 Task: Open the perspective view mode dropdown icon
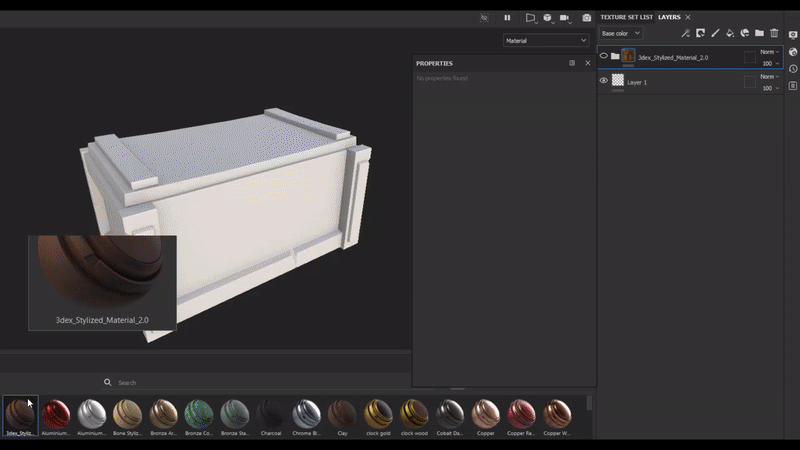[x=531, y=18]
